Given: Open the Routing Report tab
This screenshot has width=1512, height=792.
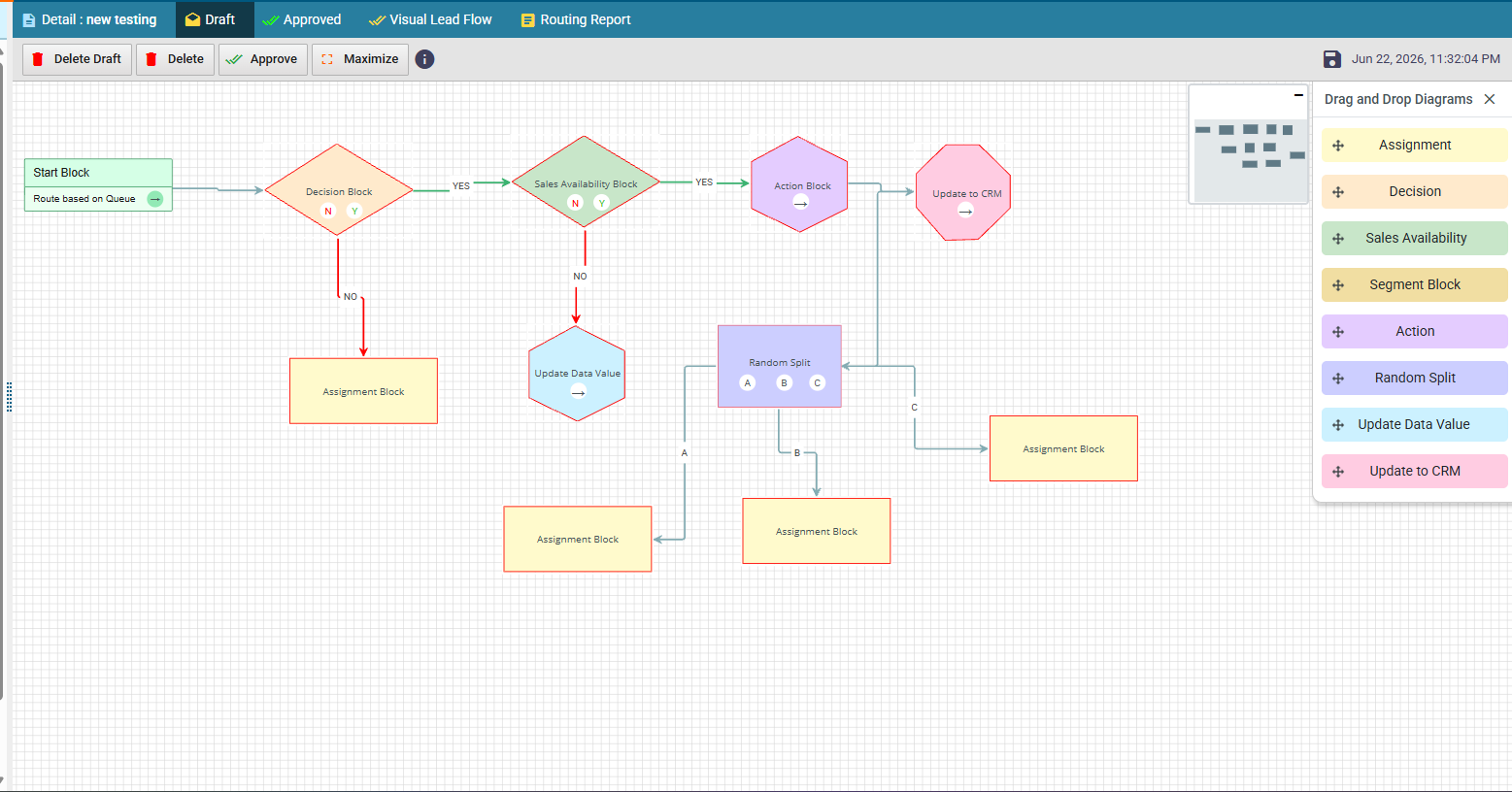Looking at the screenshot, I should pos(576,19).
